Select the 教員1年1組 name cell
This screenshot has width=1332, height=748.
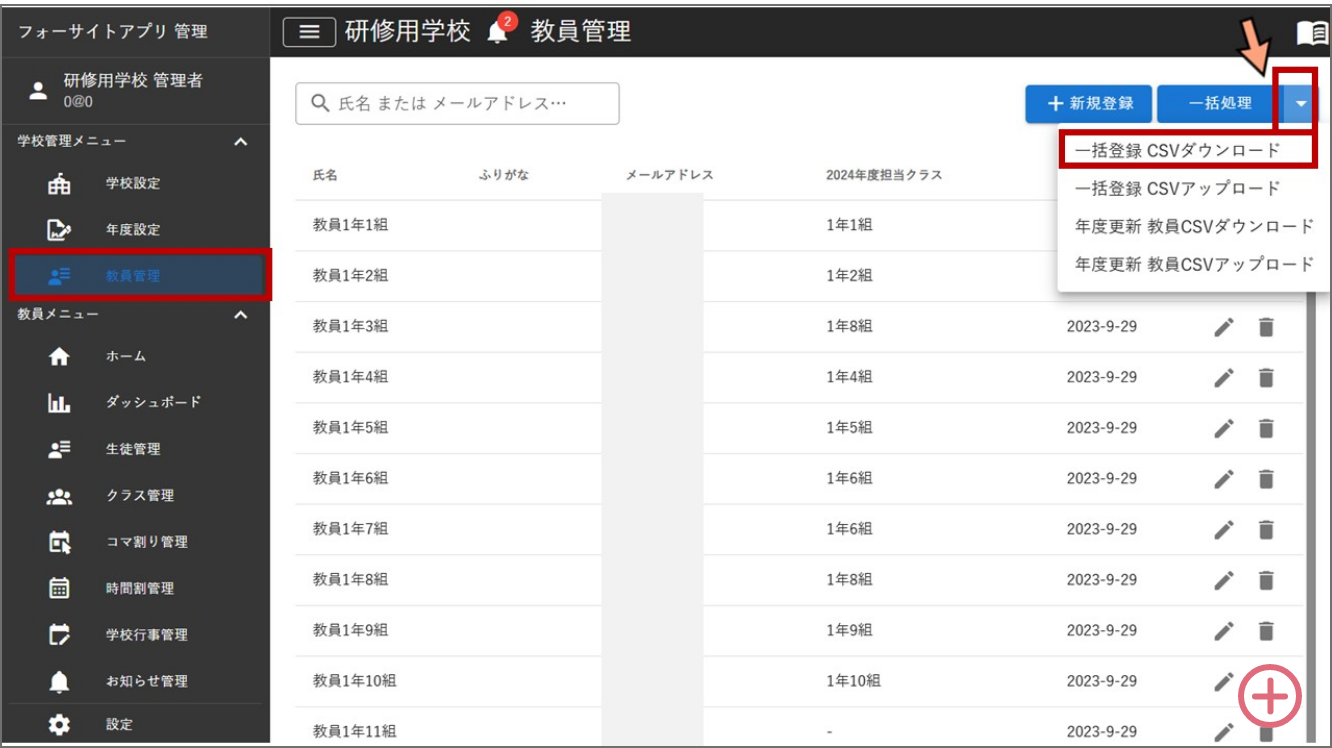350,225
